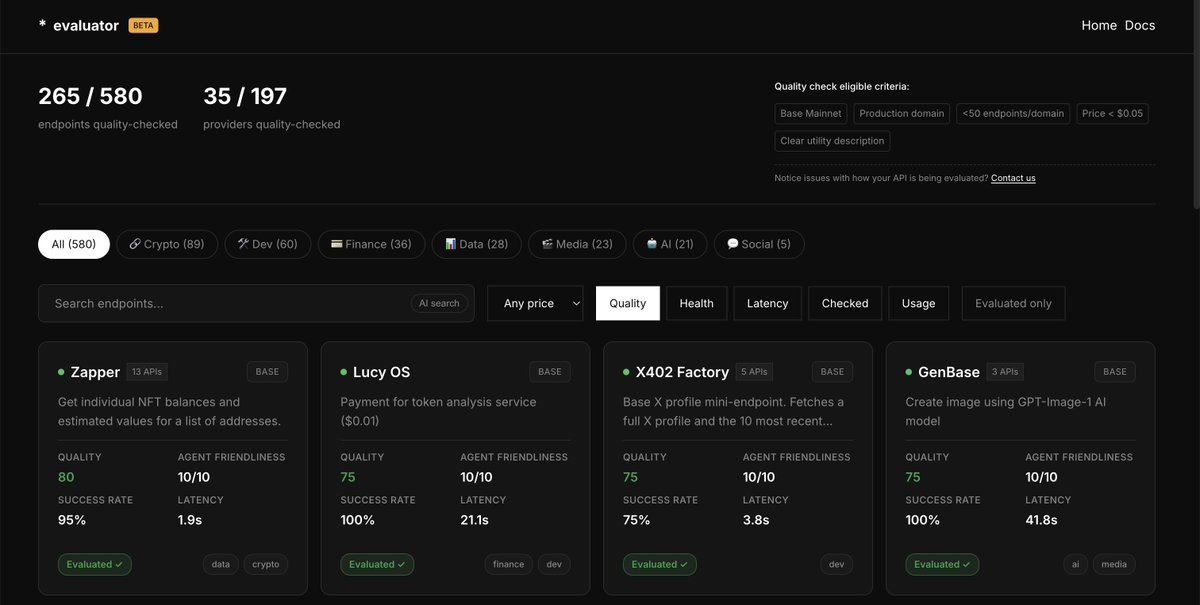Click the green status dot beside GenBase
The height and width of the screenshot is (605, 1200).
pos(909,372)
